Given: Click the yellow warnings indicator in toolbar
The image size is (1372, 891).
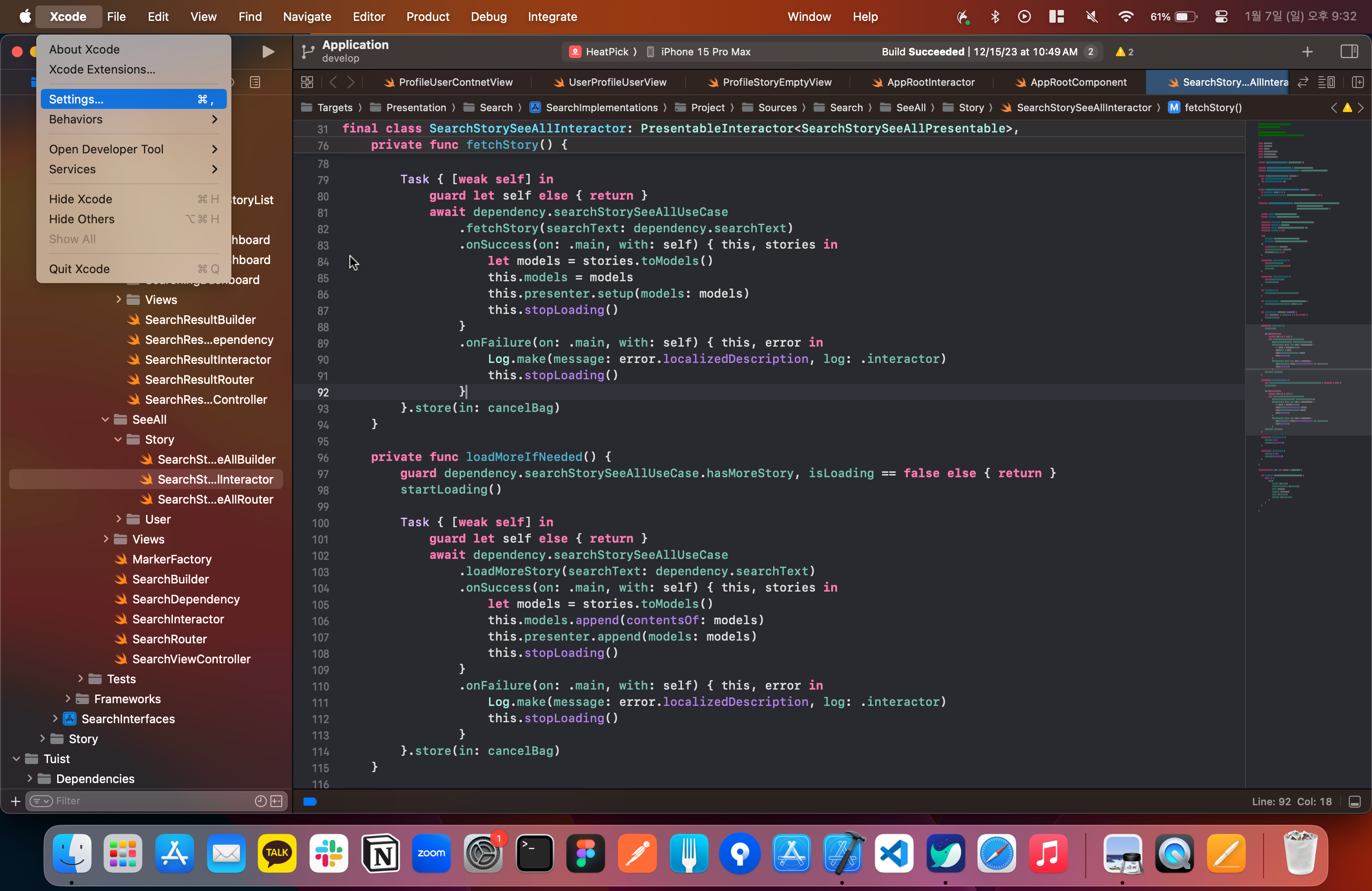Looking at the screenshot, I should point(1124,52).
